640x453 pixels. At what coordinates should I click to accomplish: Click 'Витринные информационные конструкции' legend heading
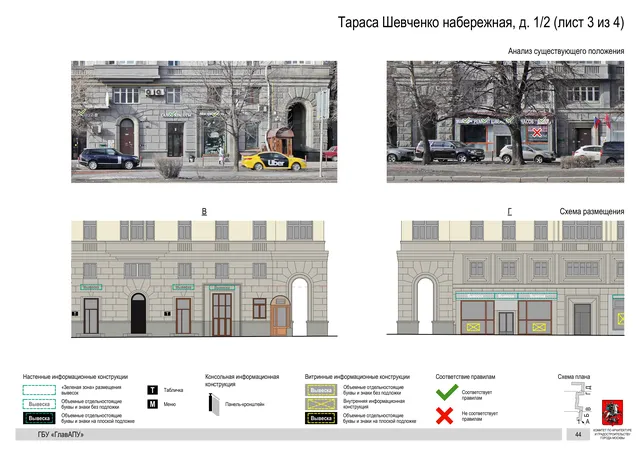(357, 377)
